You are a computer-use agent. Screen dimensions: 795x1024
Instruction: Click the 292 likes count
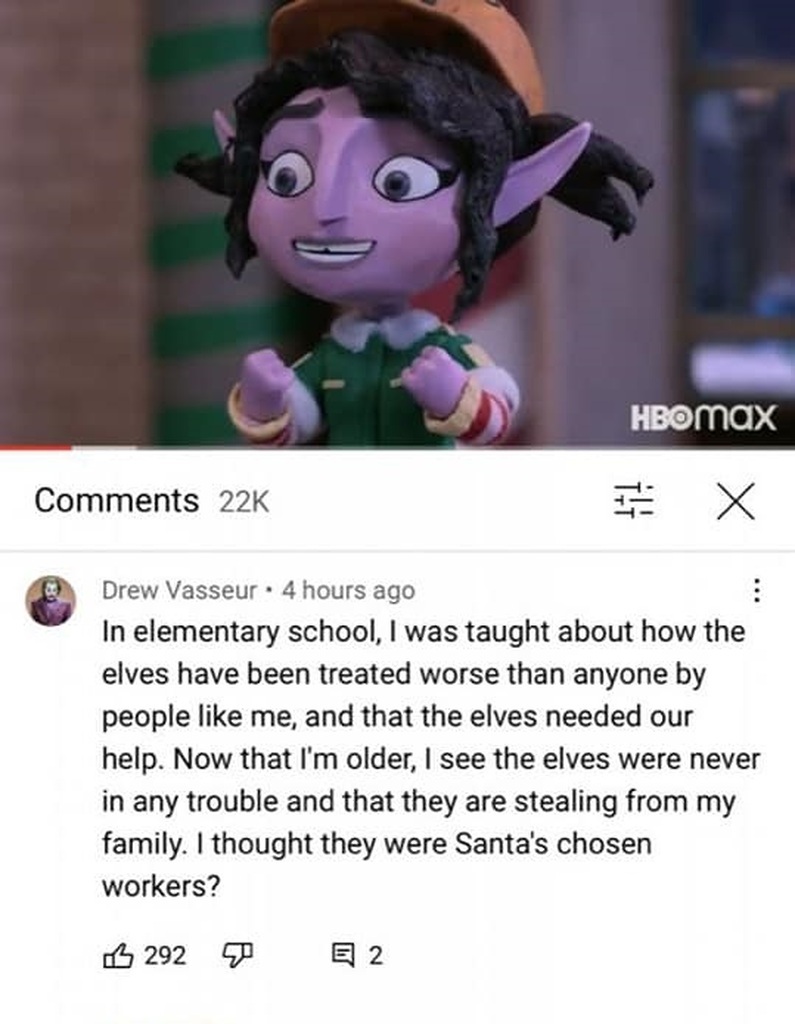(165, 955)
